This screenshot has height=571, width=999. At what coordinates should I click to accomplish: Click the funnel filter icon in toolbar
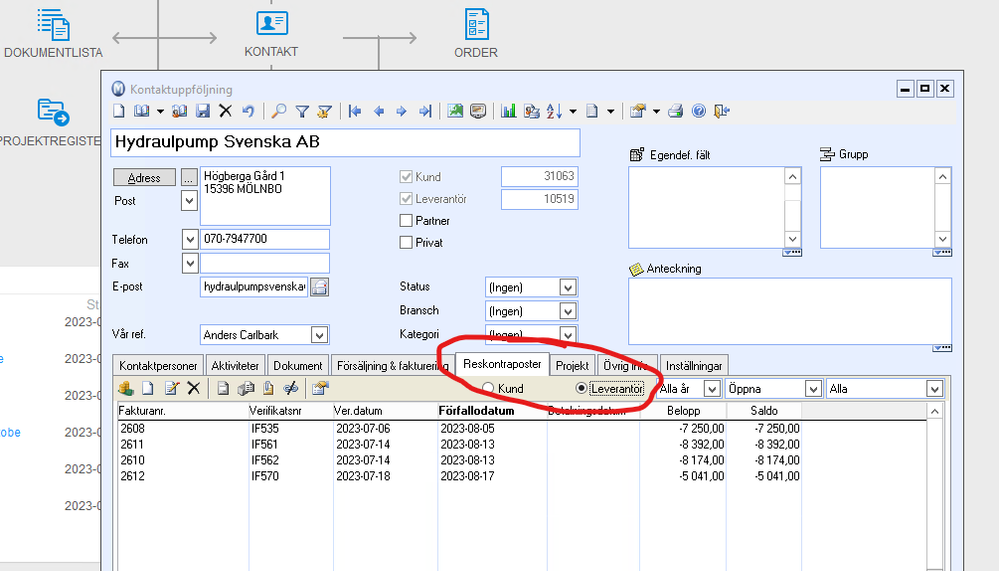point(302,112)
